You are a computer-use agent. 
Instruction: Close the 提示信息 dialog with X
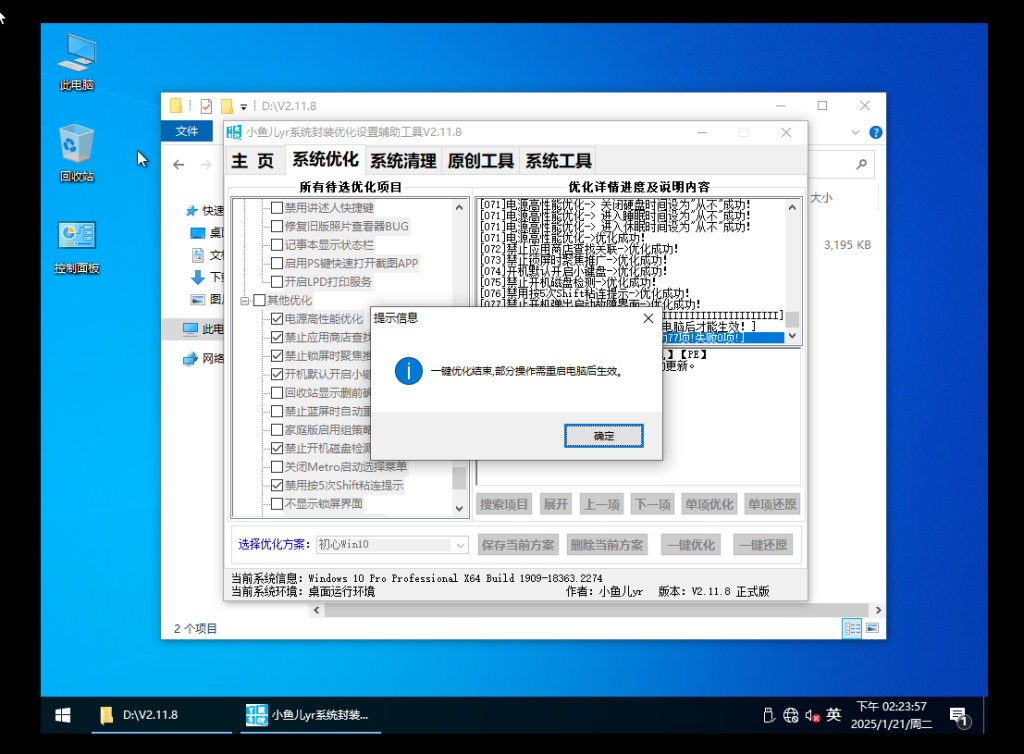(x=647, y=318)
